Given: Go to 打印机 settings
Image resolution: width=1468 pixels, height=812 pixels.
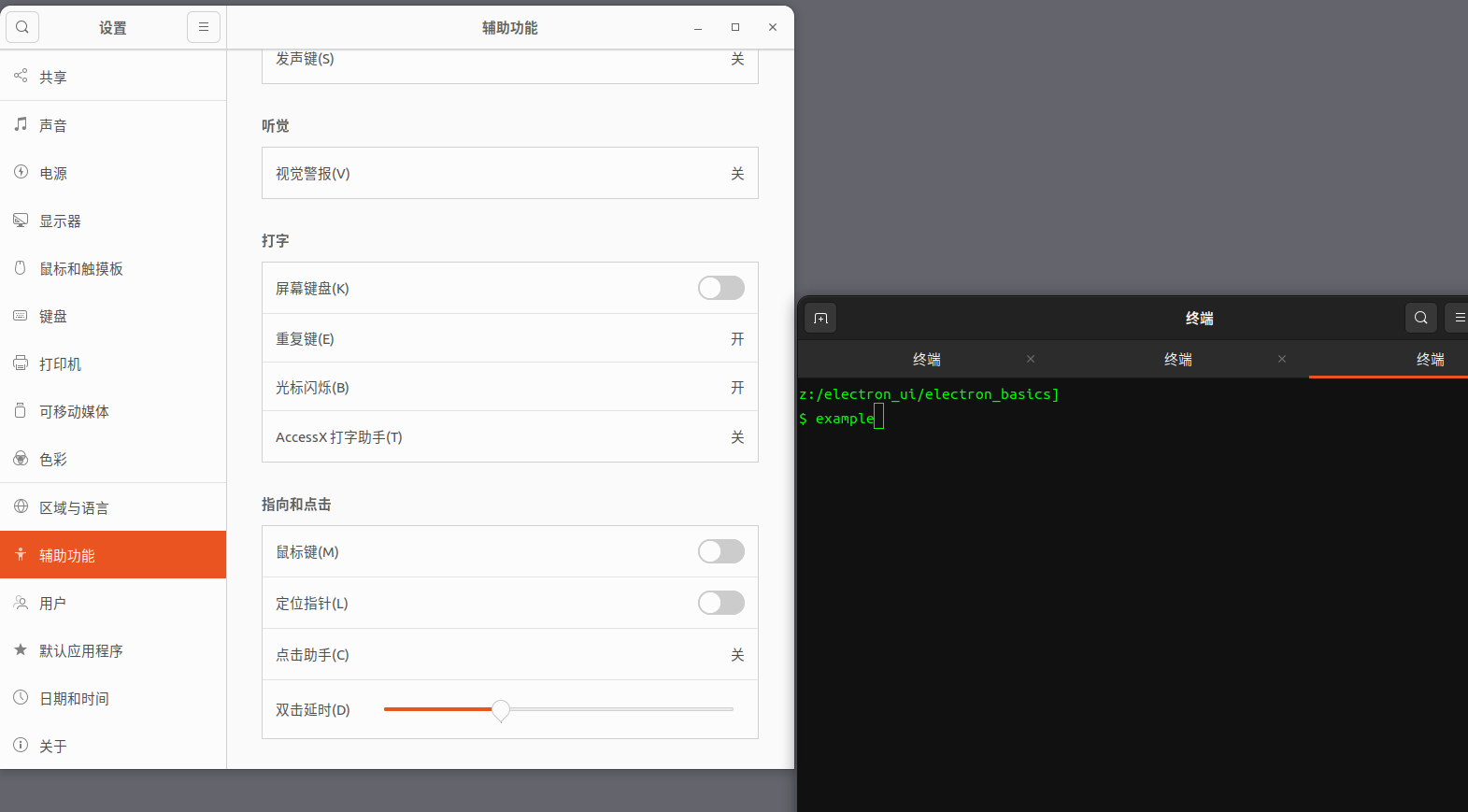Looking at the screenshot, I should point(113,363).
